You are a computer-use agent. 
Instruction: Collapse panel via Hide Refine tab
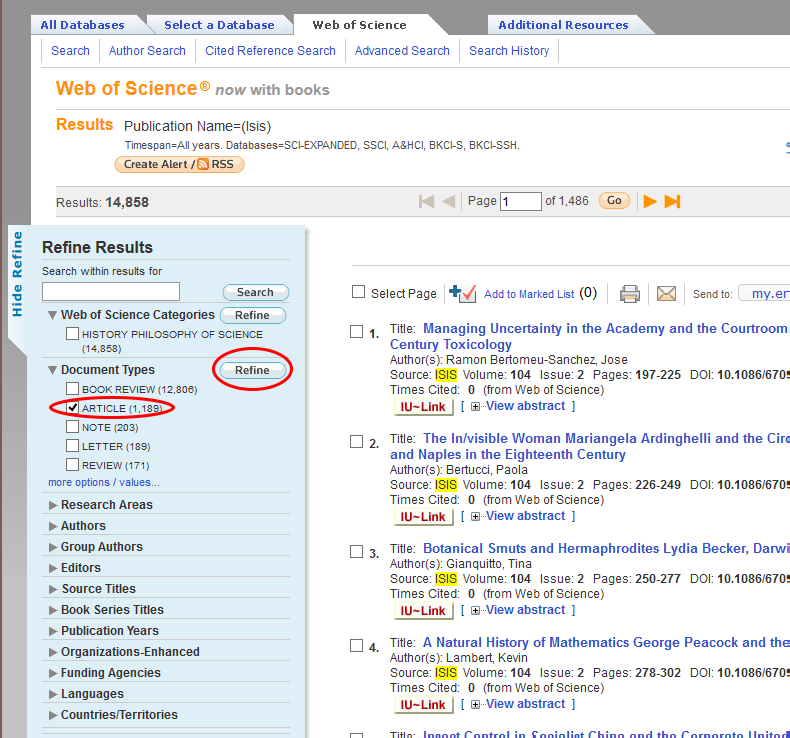point(17,275)
